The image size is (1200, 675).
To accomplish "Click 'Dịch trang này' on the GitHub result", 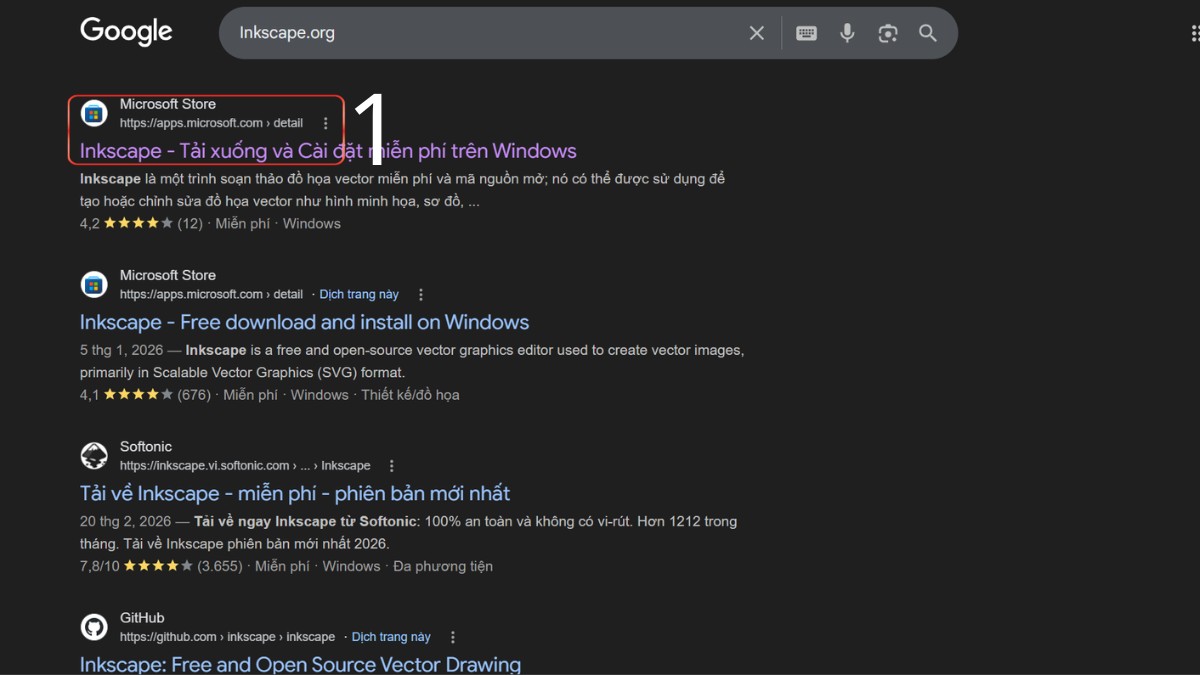I will 391,636.
